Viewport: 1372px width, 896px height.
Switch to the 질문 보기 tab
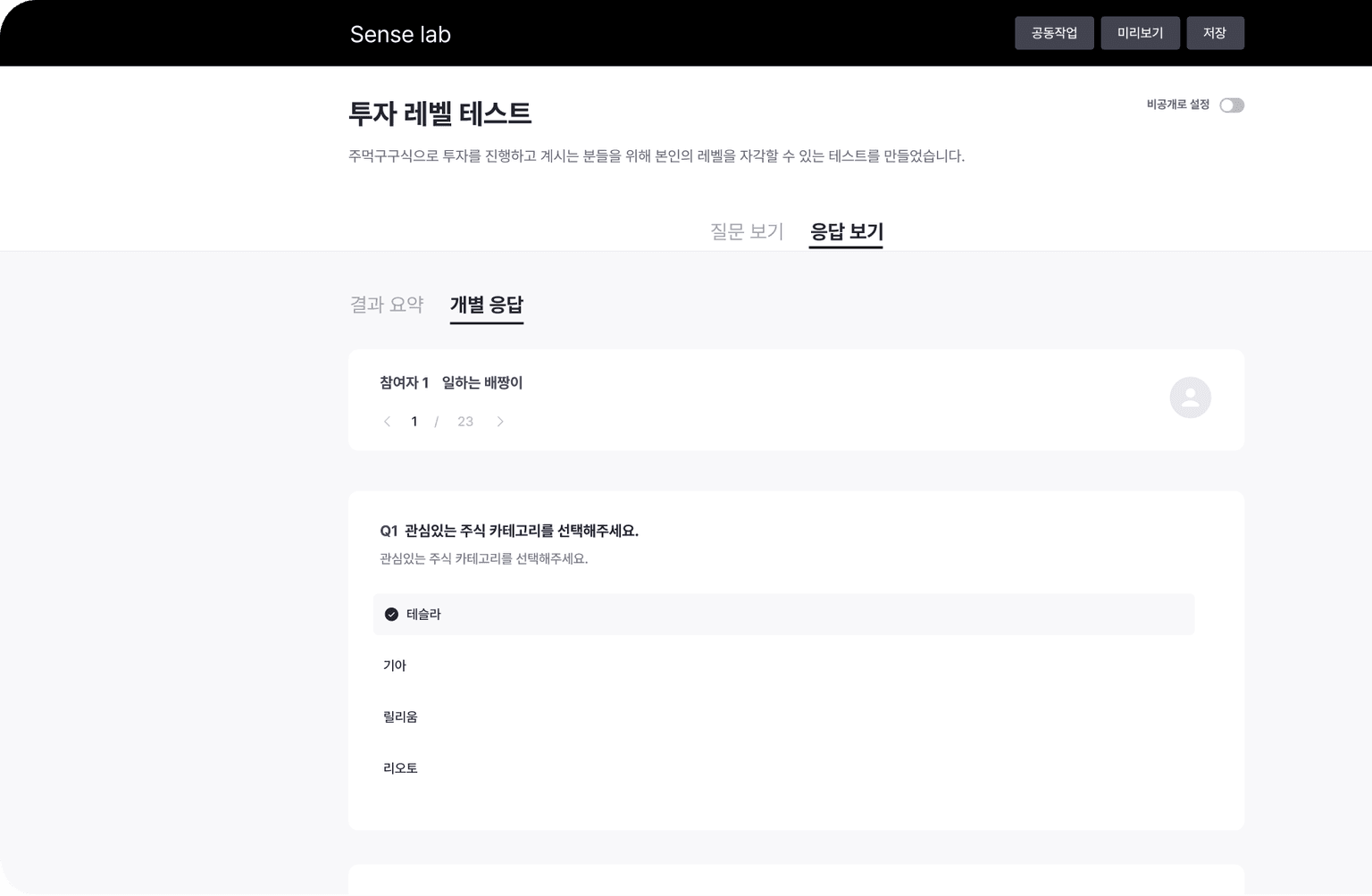747,231
